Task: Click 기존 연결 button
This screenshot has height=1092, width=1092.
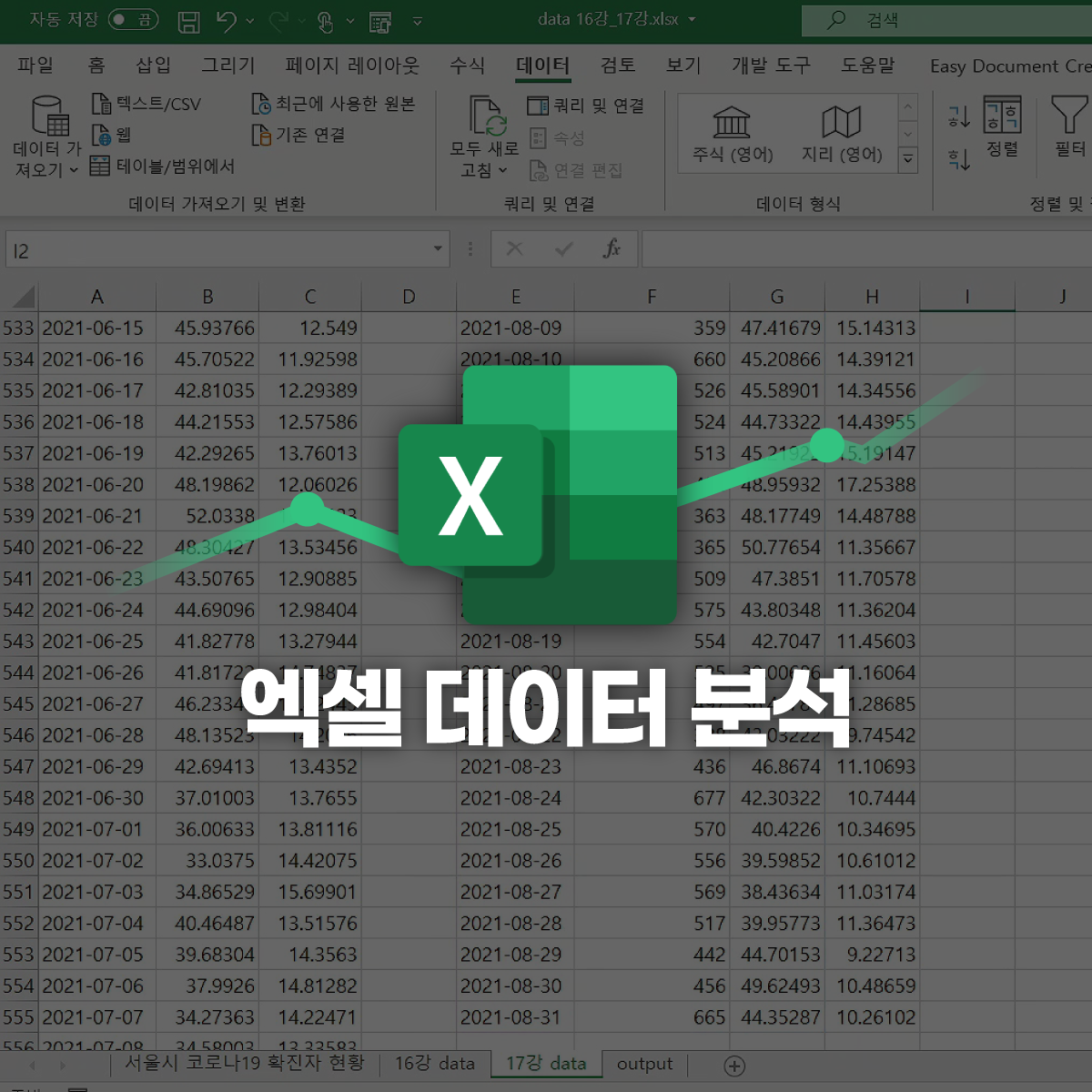Action: tap(298, 135)
